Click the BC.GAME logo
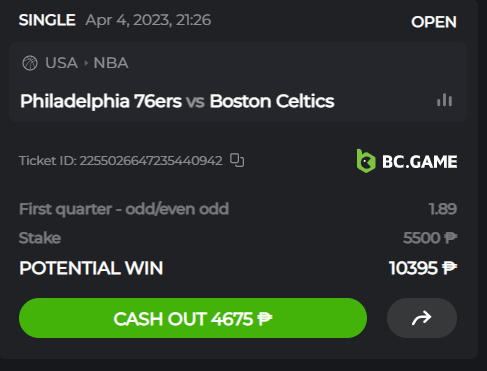487x371 pixels. [x=407, y=161]
